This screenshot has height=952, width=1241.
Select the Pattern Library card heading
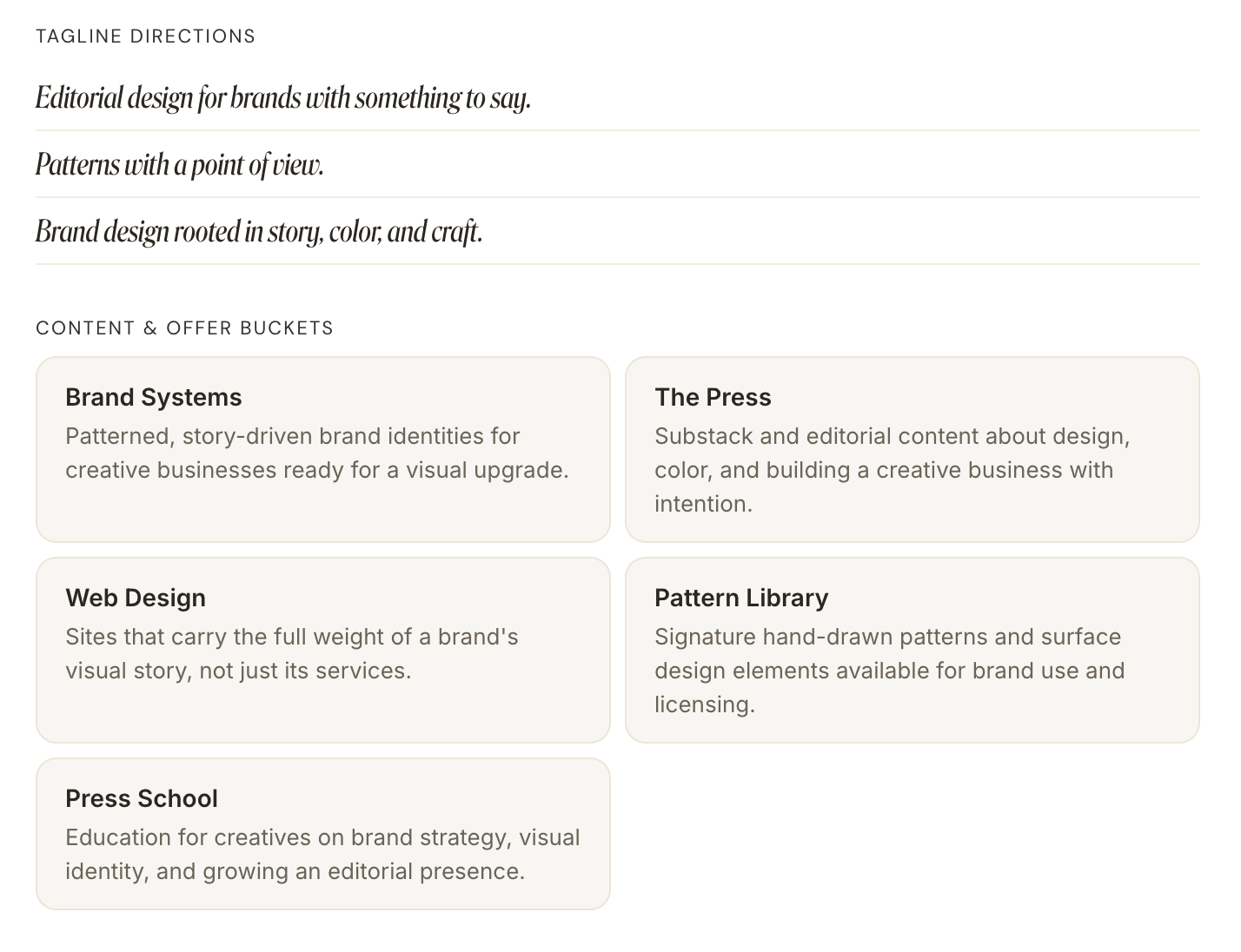[x=741, y=598]
